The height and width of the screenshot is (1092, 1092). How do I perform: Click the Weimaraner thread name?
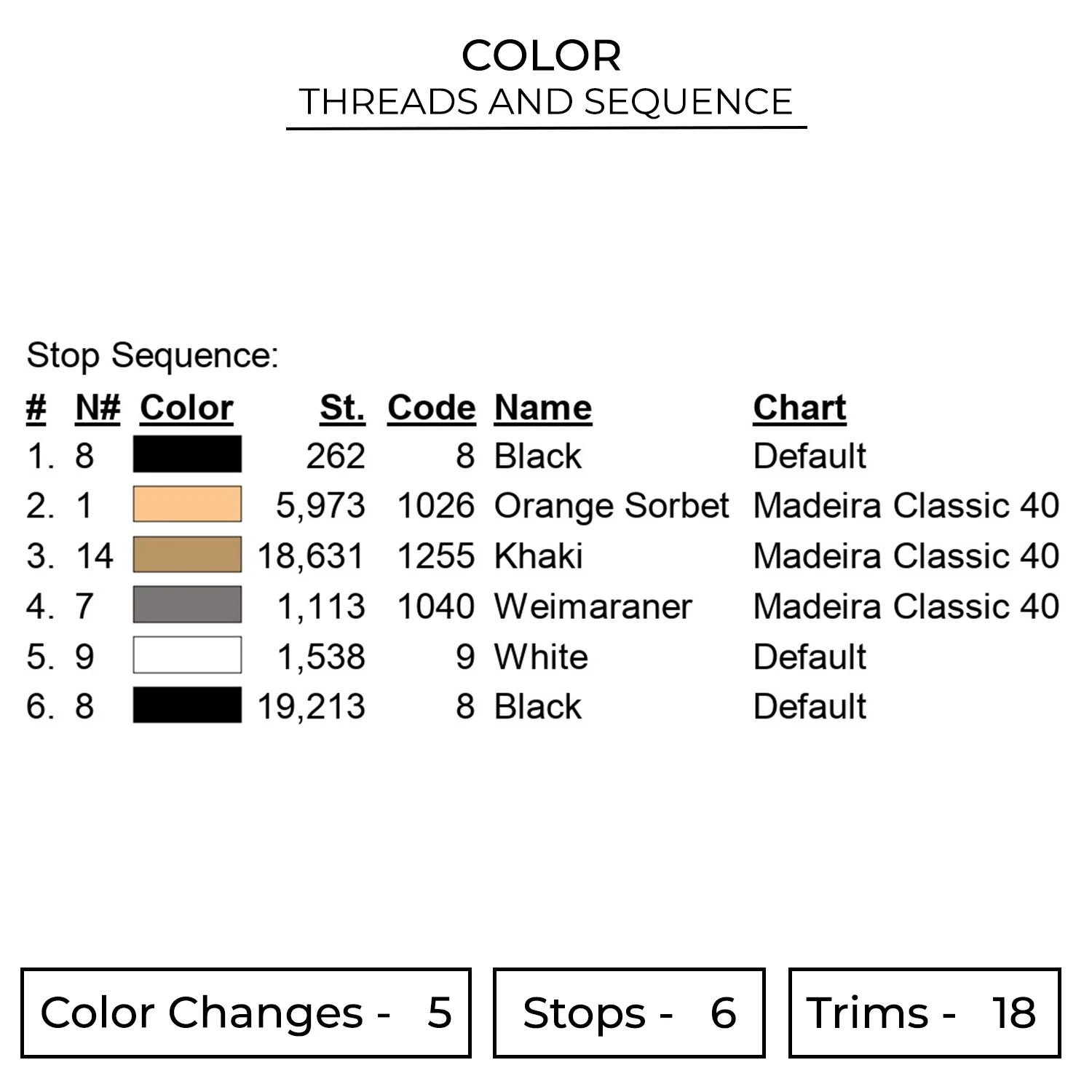[593, 606]
